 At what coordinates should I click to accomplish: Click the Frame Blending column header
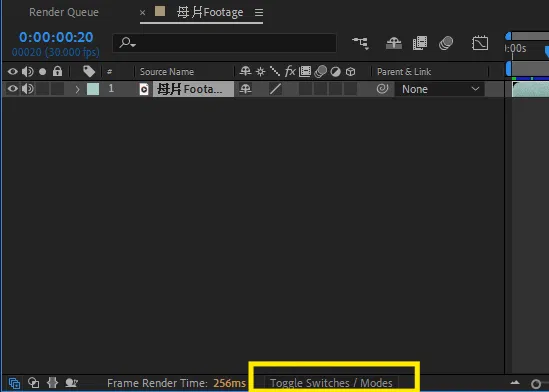pos(305,72)
